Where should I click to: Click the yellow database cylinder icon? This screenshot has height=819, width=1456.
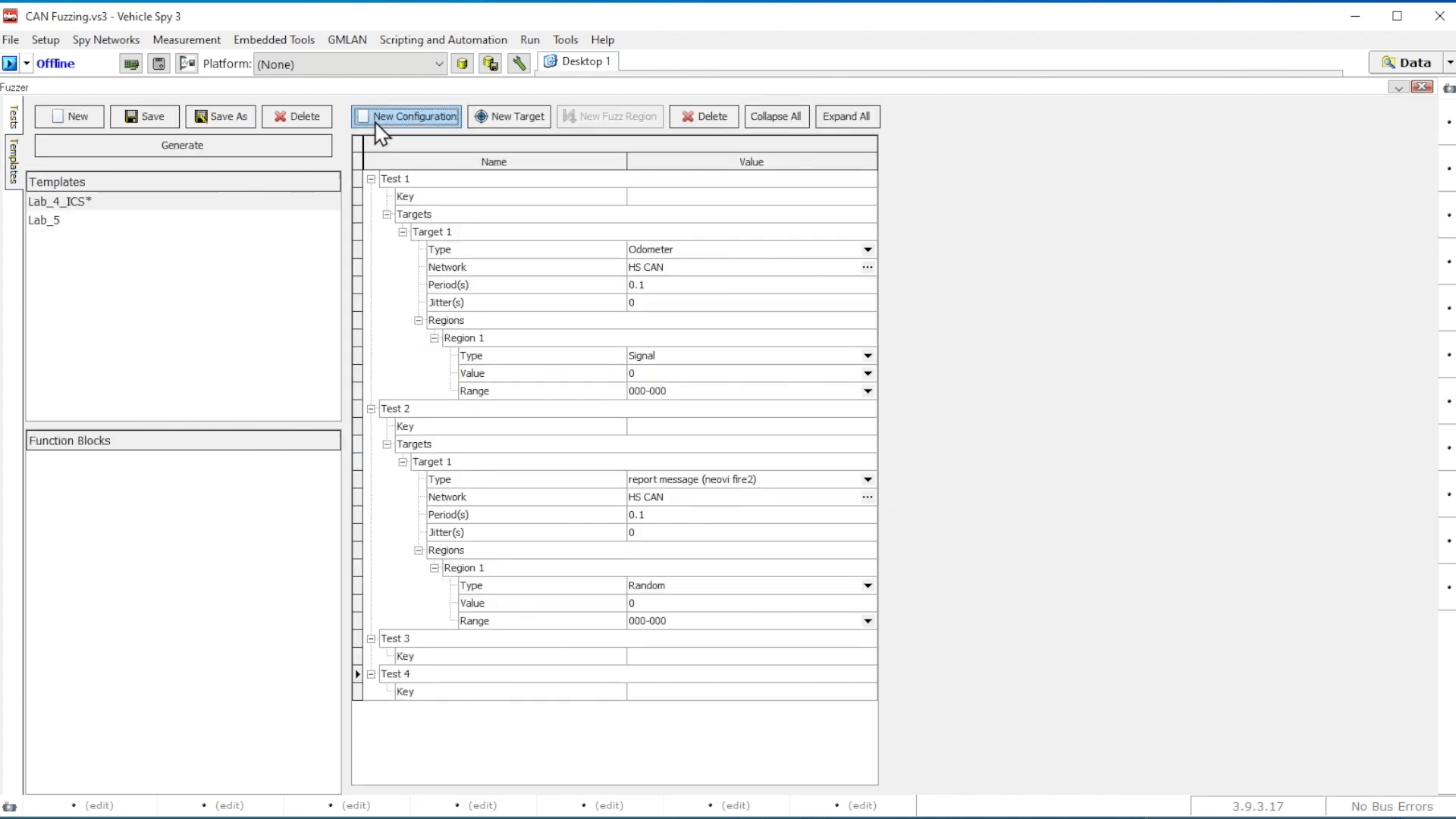coord(462,64)
